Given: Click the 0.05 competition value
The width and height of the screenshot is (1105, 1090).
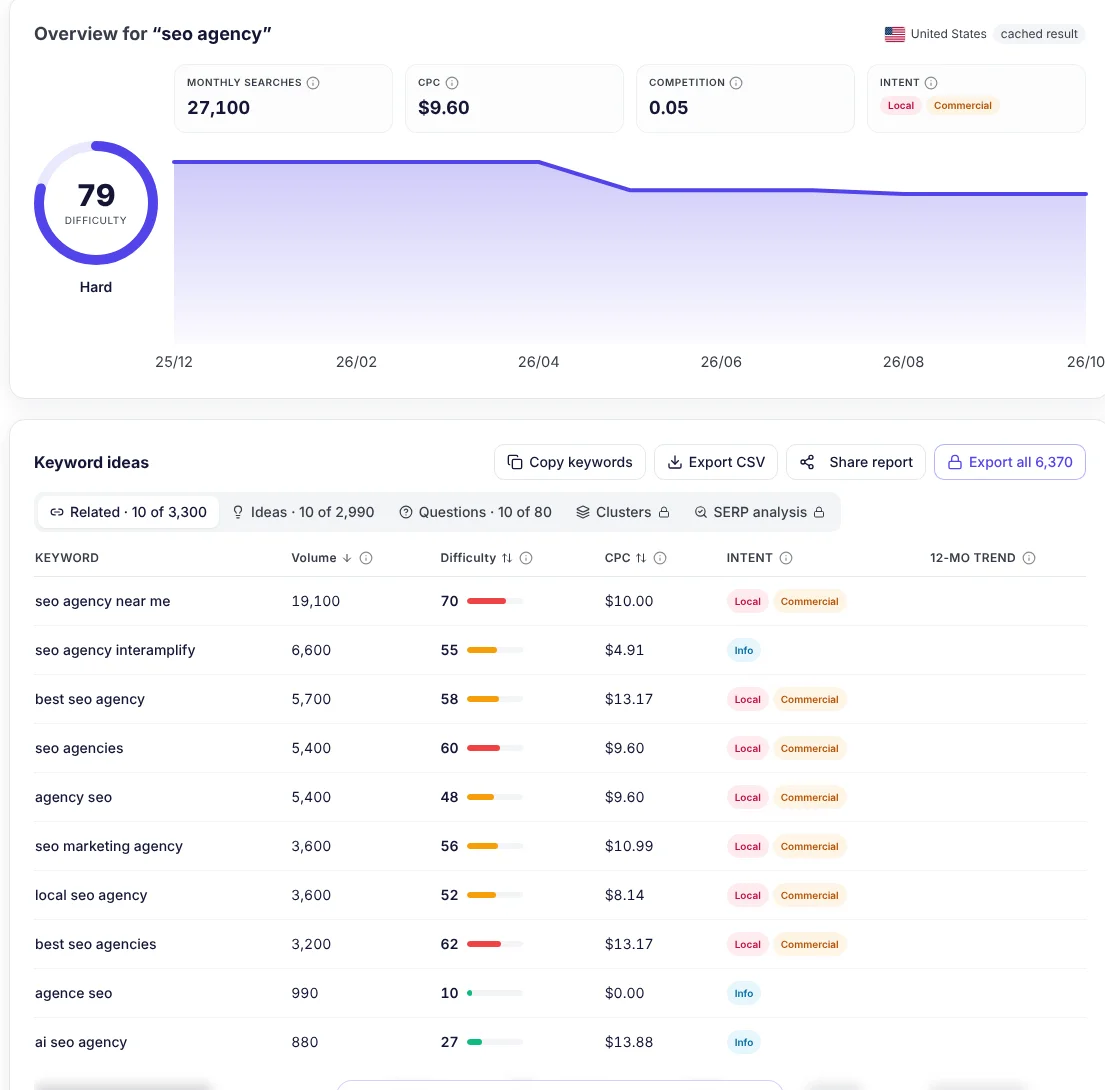Looking at the screenshot, I should tap(668, 108).
